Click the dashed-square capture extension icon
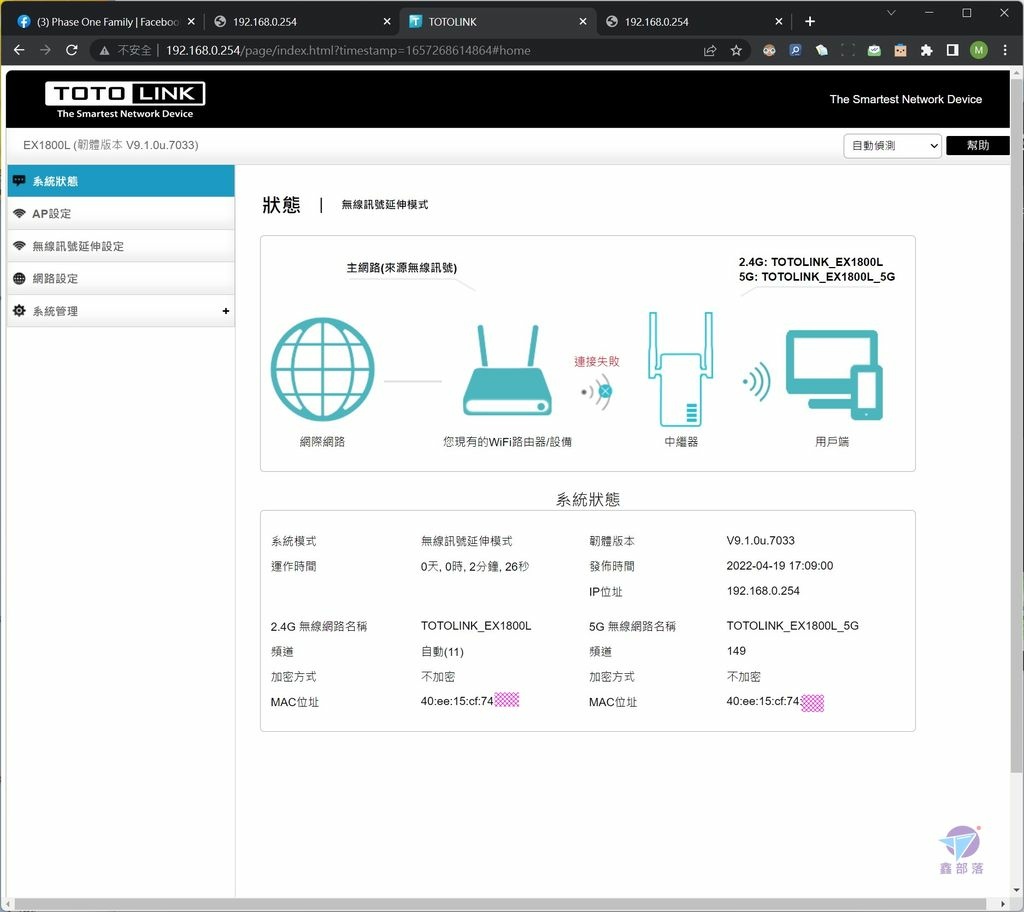 coord(848,50)
